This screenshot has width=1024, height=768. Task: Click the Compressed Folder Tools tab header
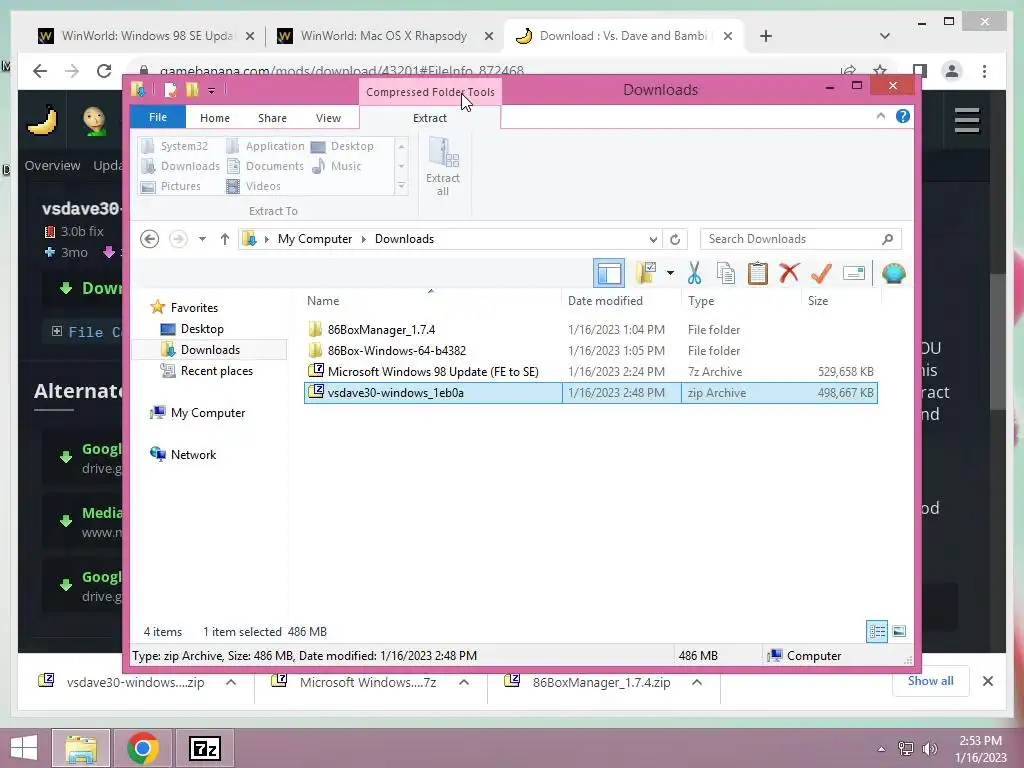tap(430, 92)
